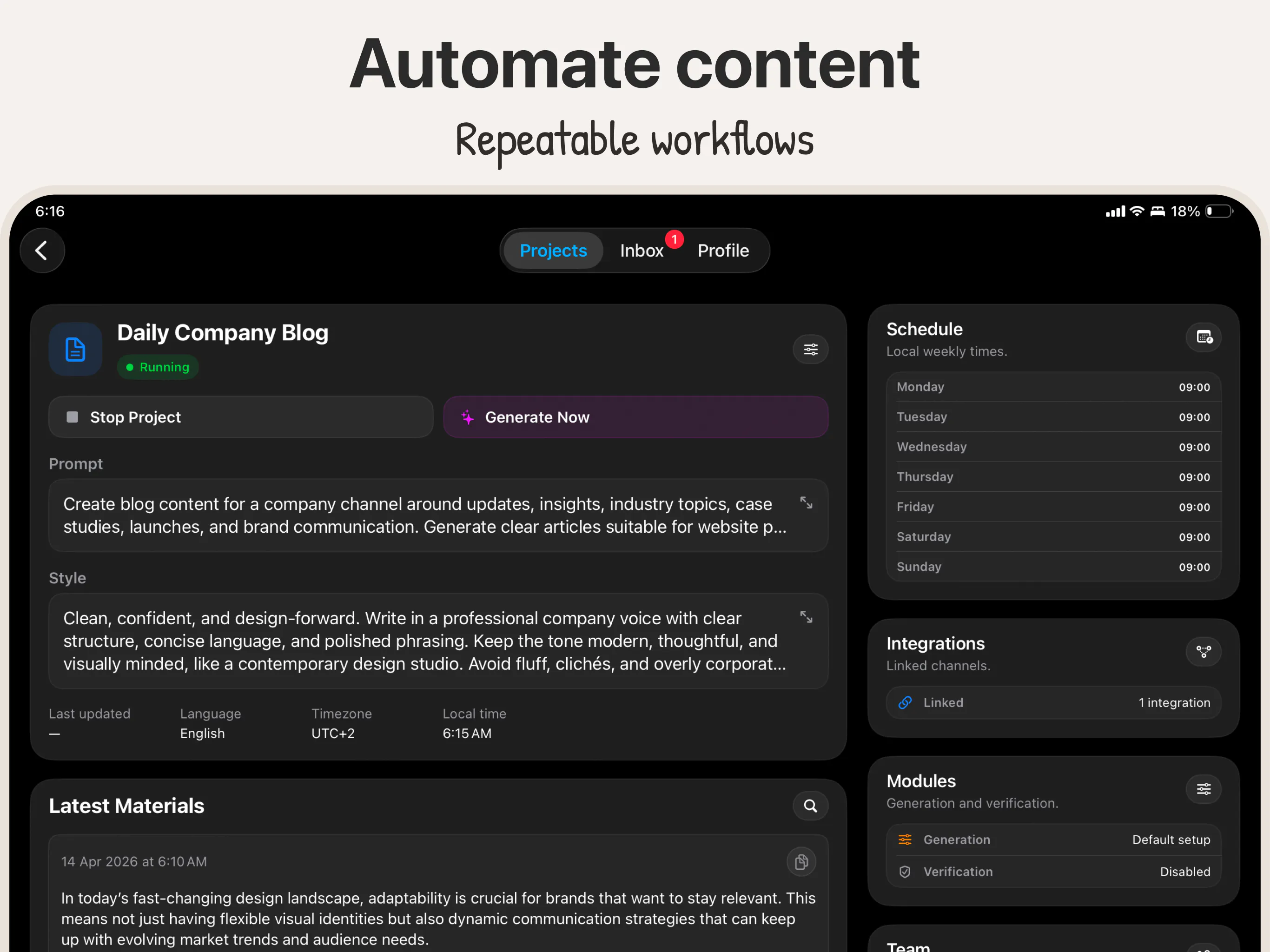Image resolution: width=1270 pixels, height=952 pixels.
Task: Select the Sunday 09:00 schedule row
Action: (x=1053, y=567)
